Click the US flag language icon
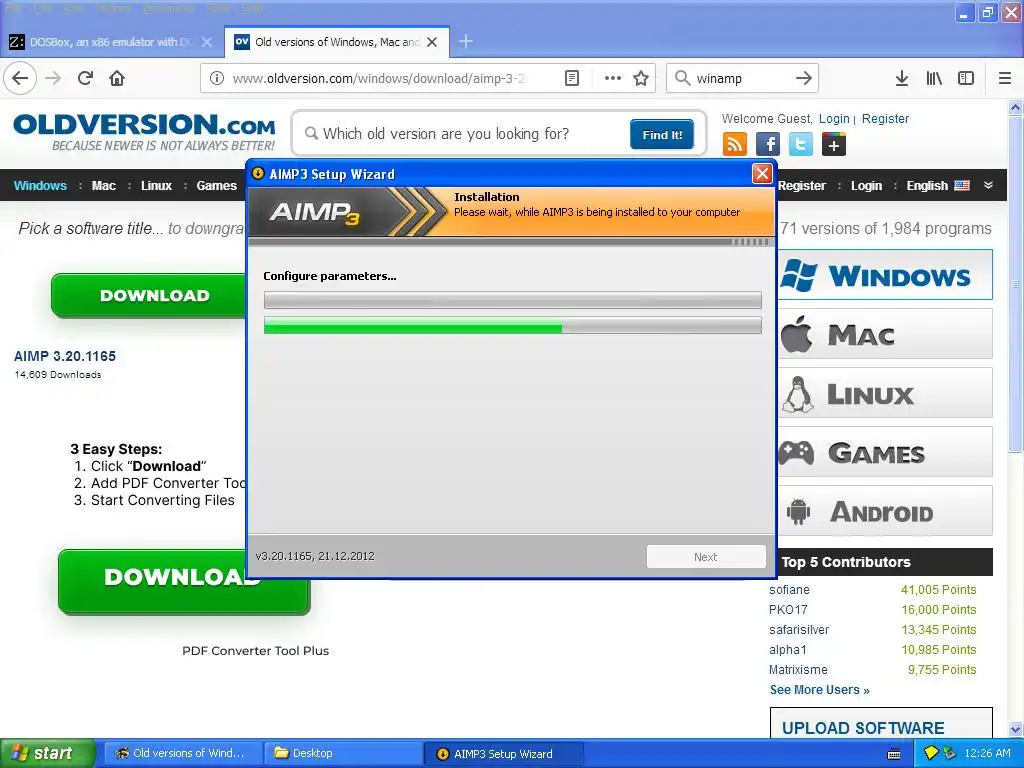This screenshot has width=1024, height=768. [962, 185]
